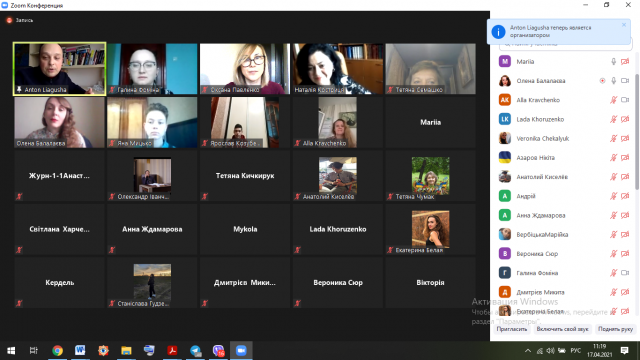This screenshot has width=640, height=360.
Task: Click the Zoom icon in the taskbar
Action: coord(241,351)
